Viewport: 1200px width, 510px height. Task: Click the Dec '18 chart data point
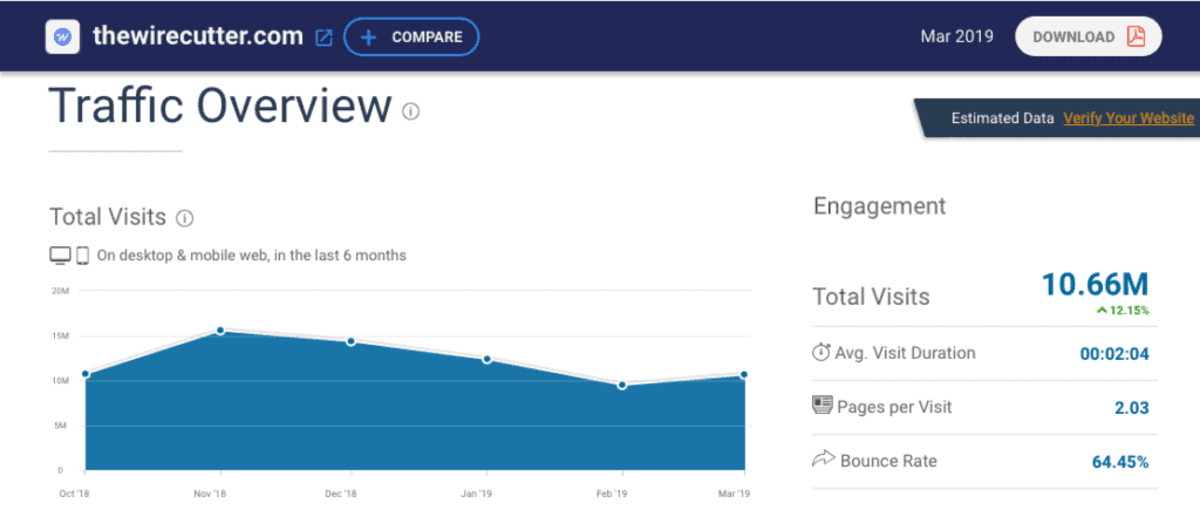click(x=351, y=341)
